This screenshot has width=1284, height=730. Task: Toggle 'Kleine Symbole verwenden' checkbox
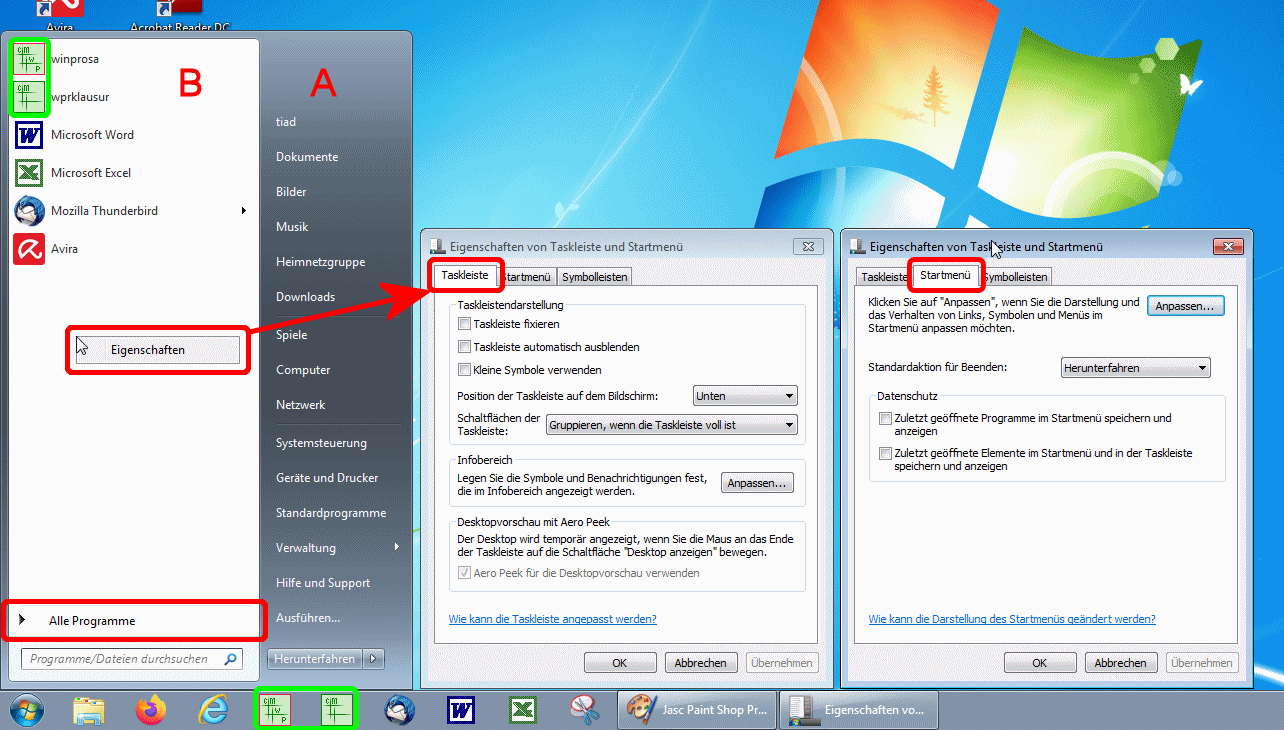[464, 370]
